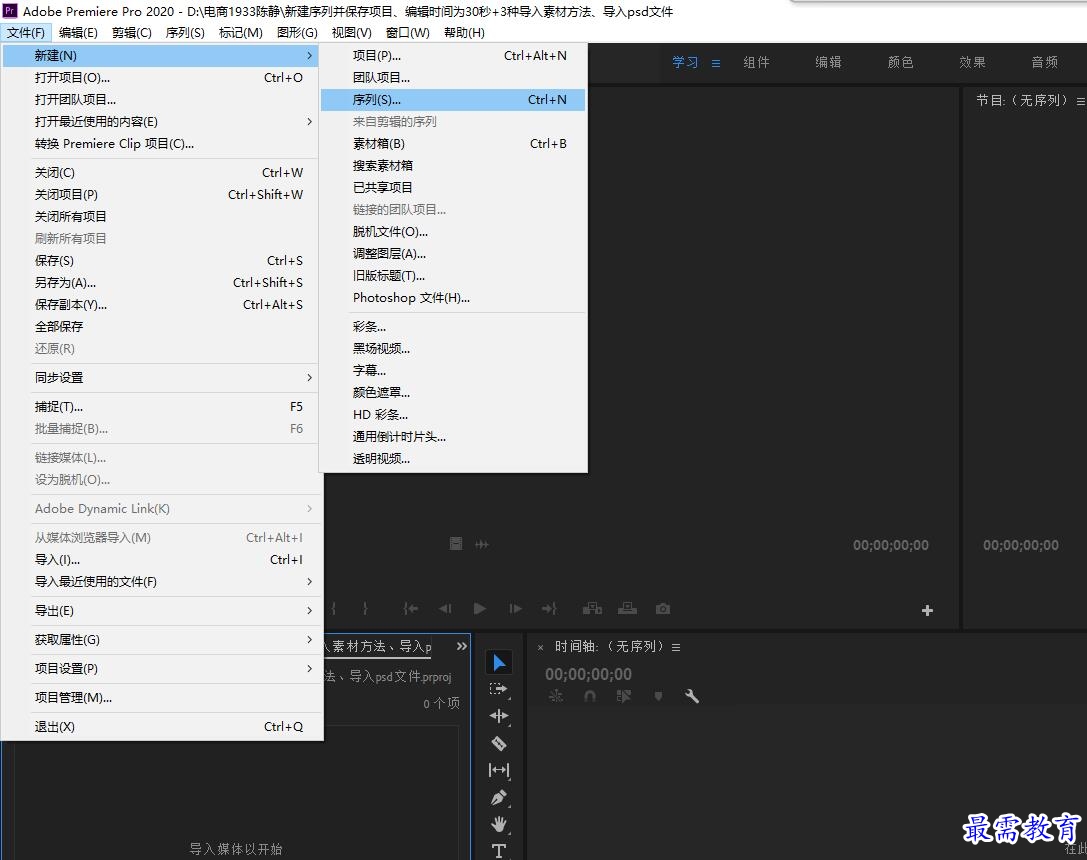Image resolution: width=1087 pixels, height=860 pixels.
Task: Click Source monitor duration timecode
Action: point(891,545)
